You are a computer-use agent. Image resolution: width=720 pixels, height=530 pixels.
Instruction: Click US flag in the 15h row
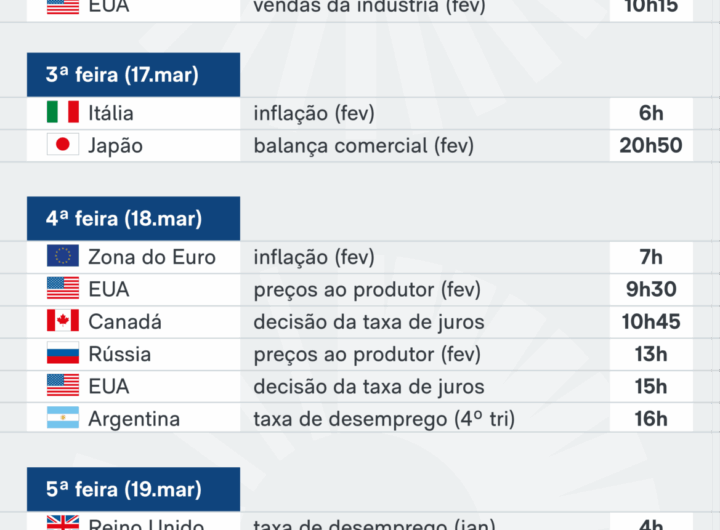point(62,386)
